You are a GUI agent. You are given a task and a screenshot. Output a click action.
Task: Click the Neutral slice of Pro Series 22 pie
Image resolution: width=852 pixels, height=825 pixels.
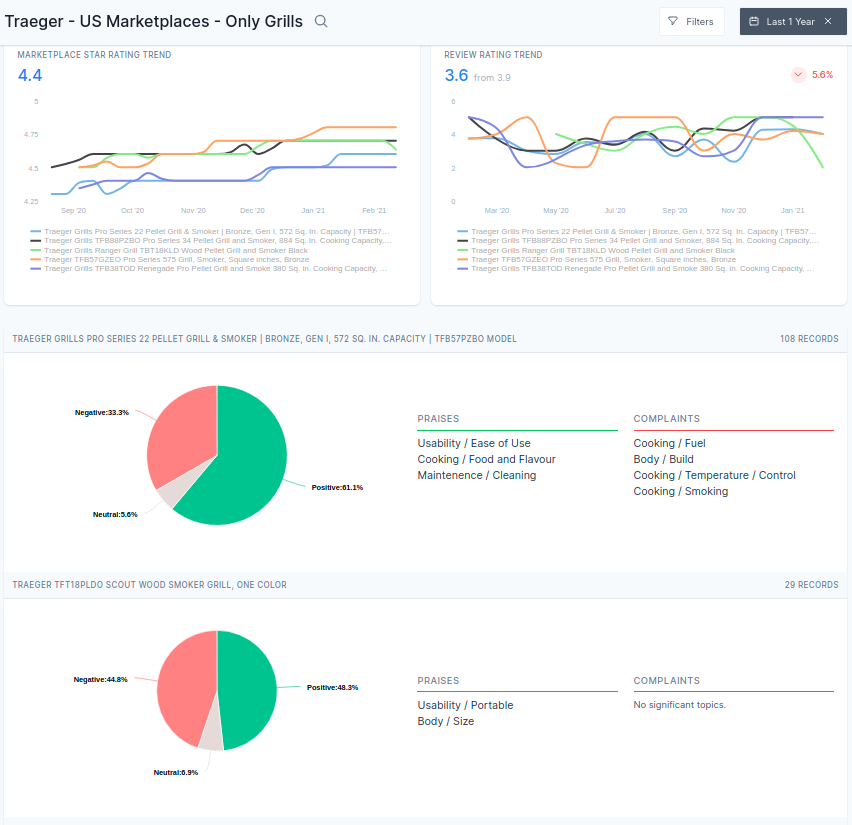click(170, 494)
